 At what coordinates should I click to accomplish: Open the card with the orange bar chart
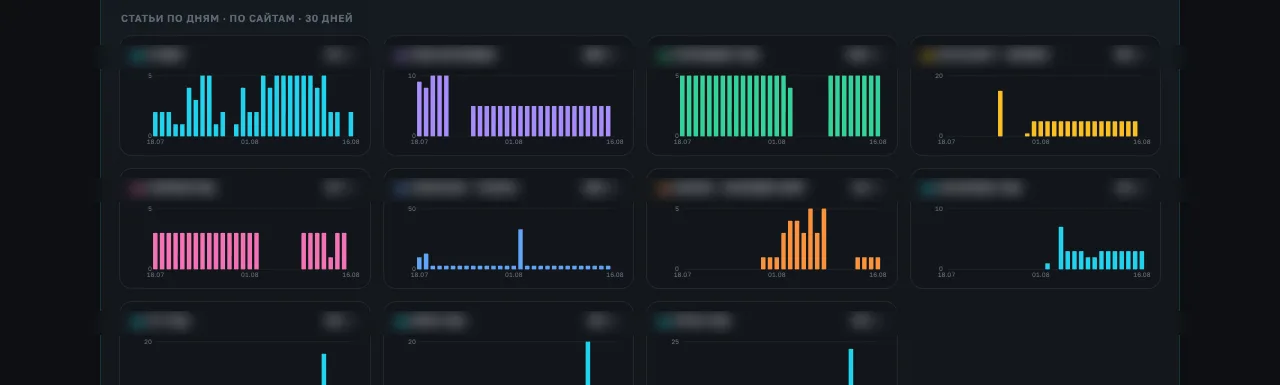771,229
